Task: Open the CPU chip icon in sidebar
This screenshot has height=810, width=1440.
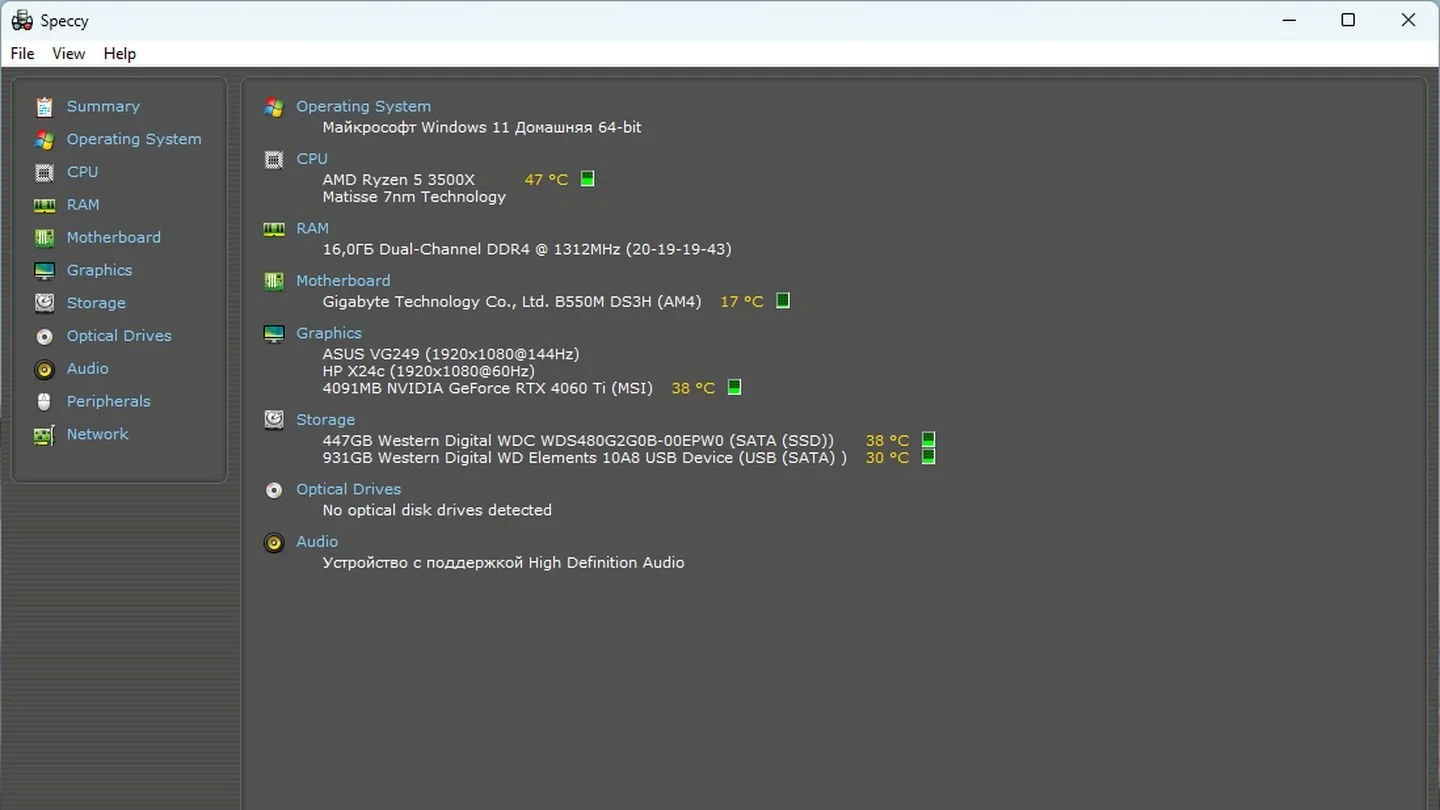Action: (x=44, y=172)
